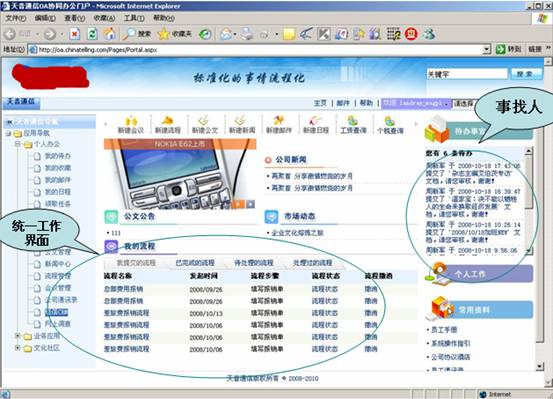This screenshot has width=553, height=399.
Task: Click the browser Refresh toolbar icon
Action: click(92, 34)
